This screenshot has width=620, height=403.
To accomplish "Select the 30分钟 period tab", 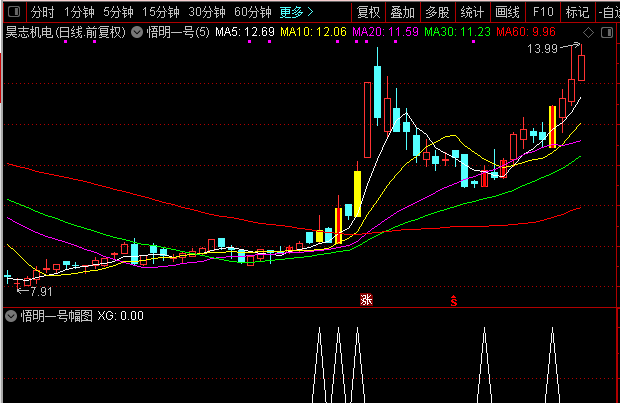I will [x=207, y=12].
